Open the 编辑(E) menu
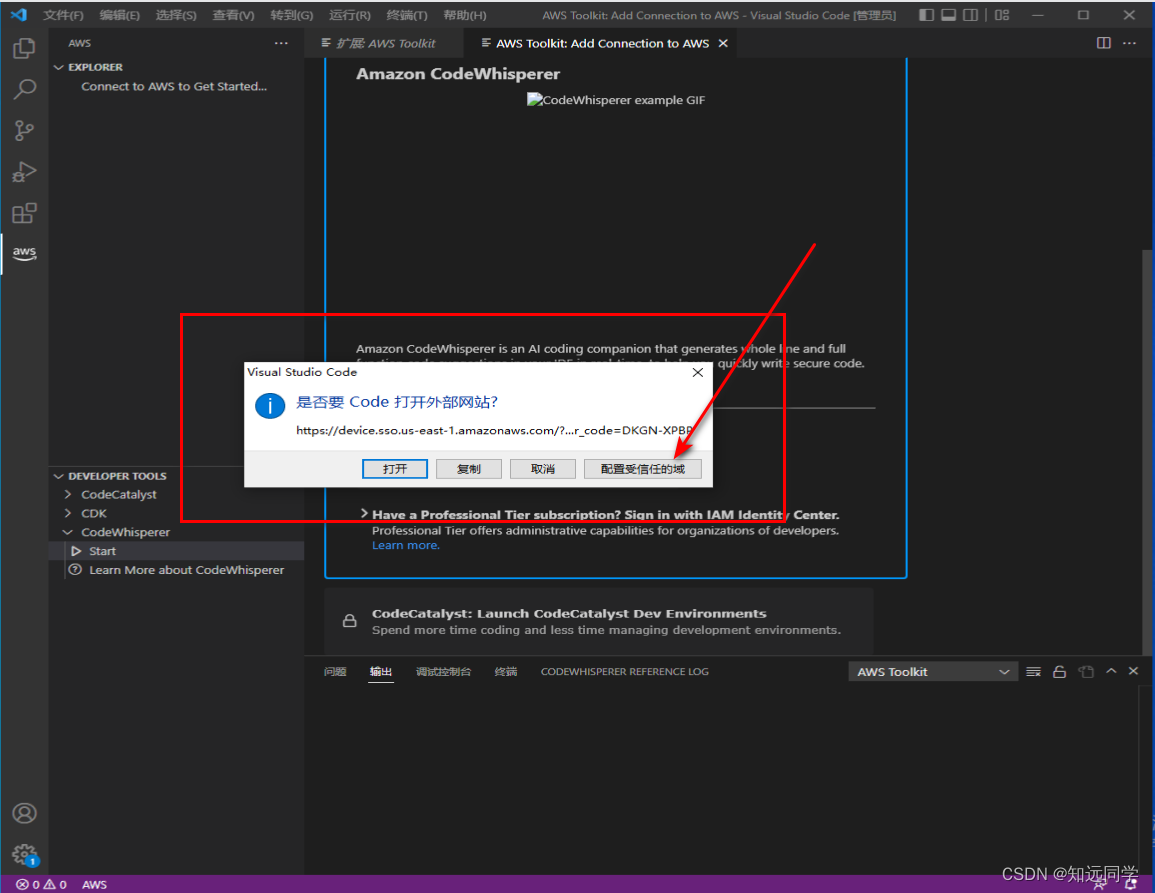 tap(119, 15)
